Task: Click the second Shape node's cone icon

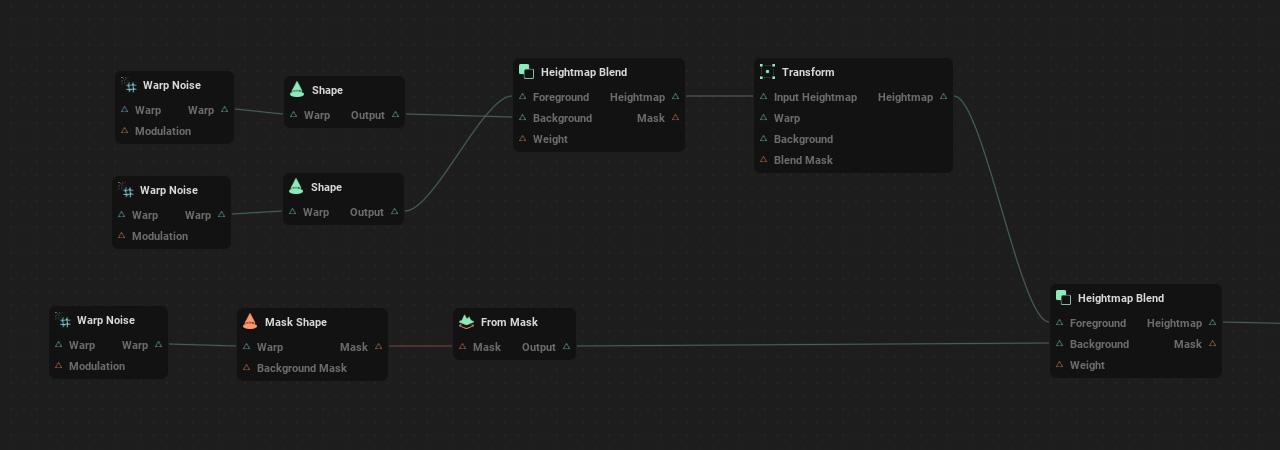Action: coord(296,187)
